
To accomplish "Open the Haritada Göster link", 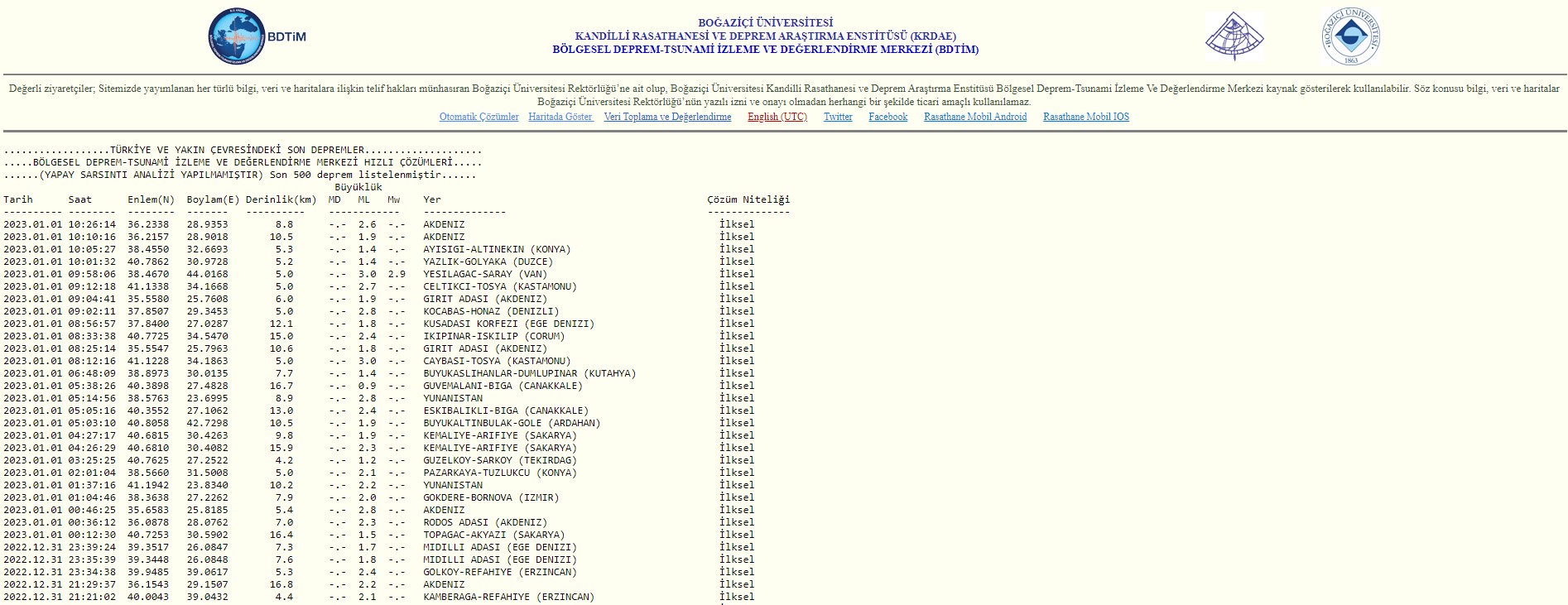I will [561, 117].
